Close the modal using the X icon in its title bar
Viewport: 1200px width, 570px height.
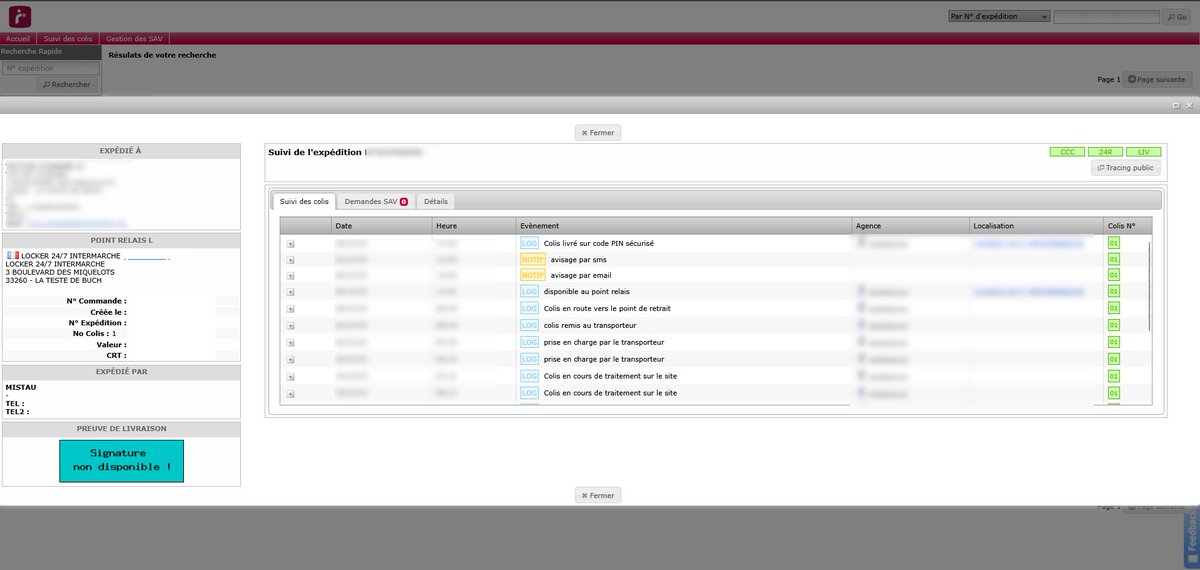pos(1190,105)
